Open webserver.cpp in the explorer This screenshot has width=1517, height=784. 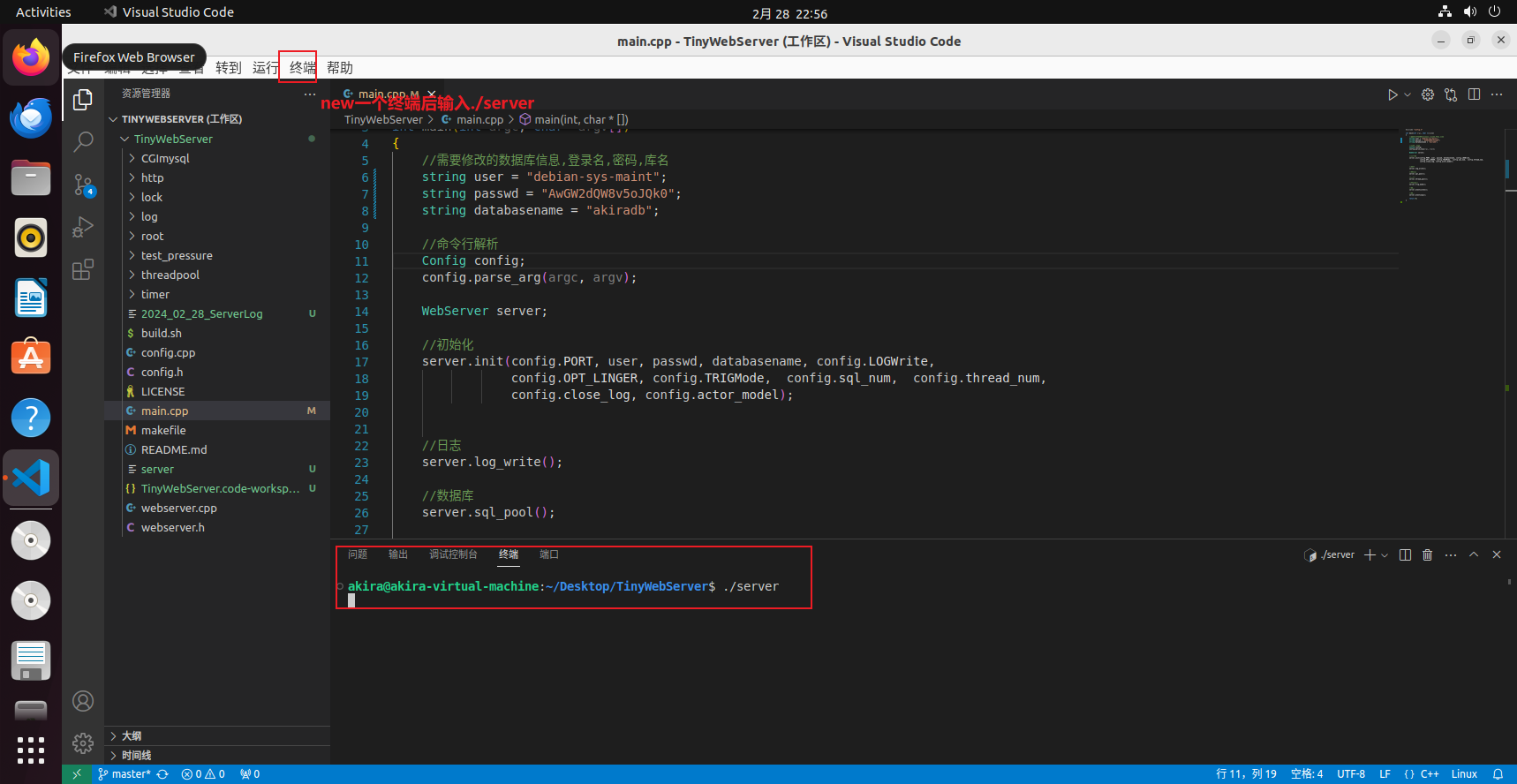click(178, 508)
